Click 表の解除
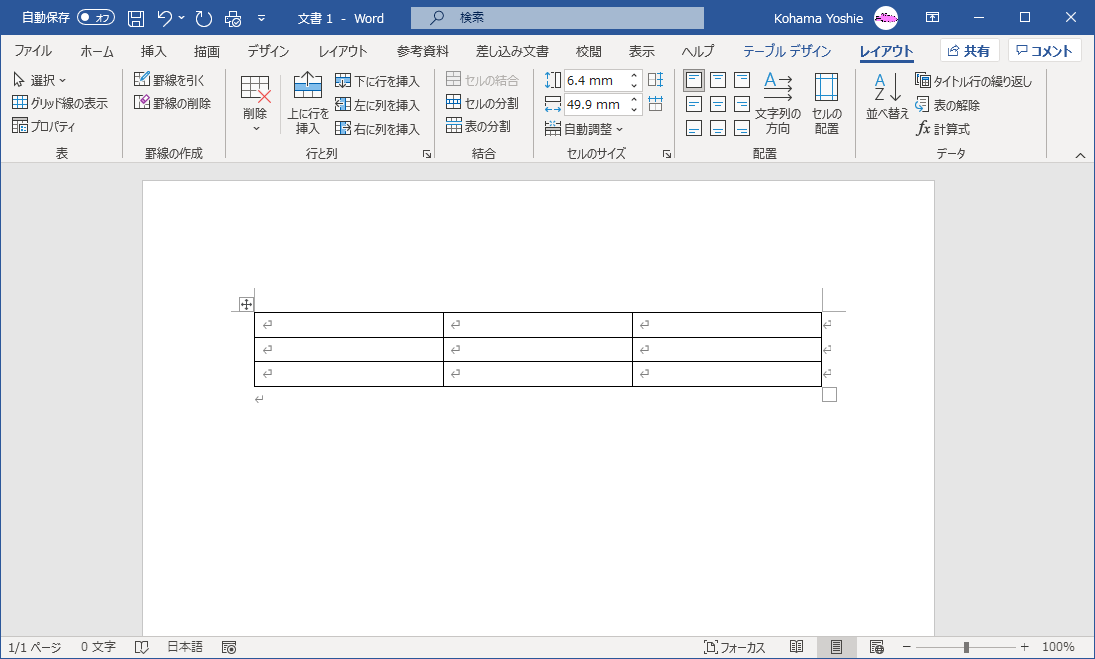This screenshot has height=659, width=1095. point(948,105)
